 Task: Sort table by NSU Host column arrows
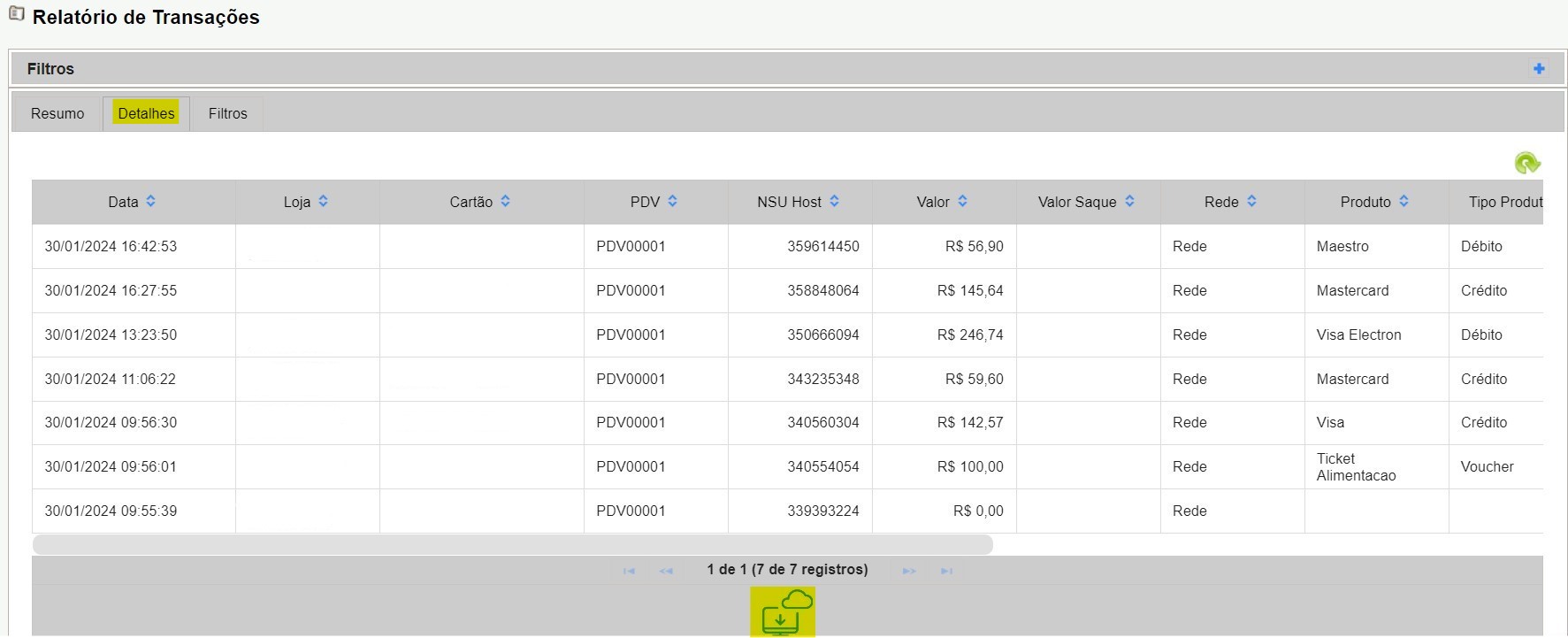click(x=834, y=202)
